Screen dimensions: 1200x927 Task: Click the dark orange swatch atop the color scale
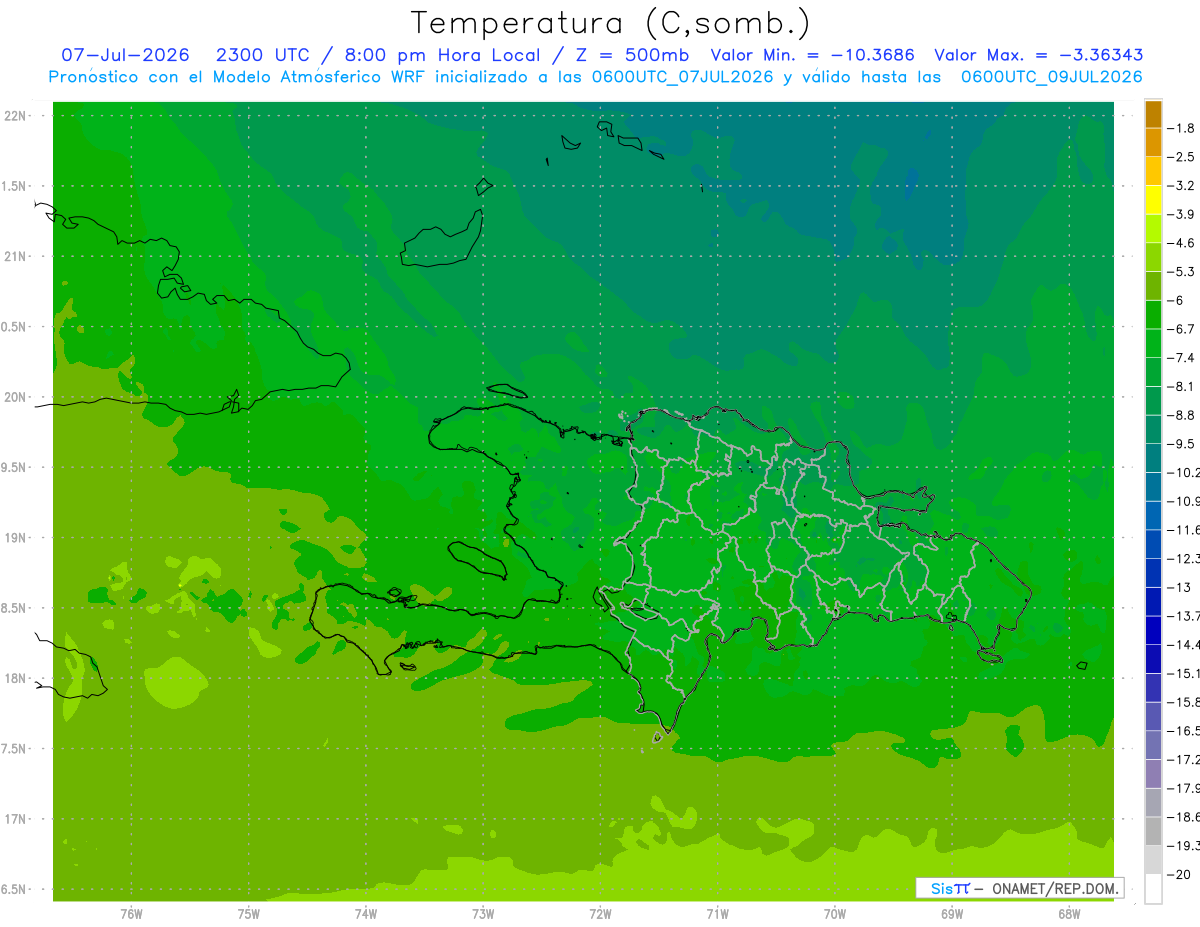(x=1153, y=114)
